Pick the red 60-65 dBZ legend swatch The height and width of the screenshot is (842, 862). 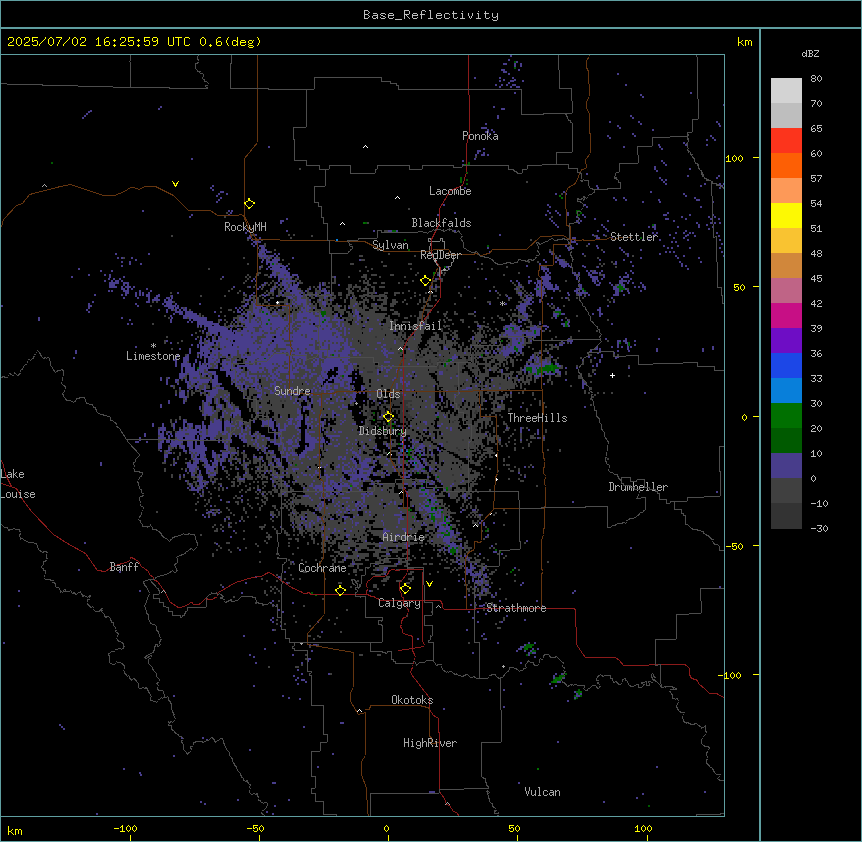pyautogui.click(x=786, y=141)
